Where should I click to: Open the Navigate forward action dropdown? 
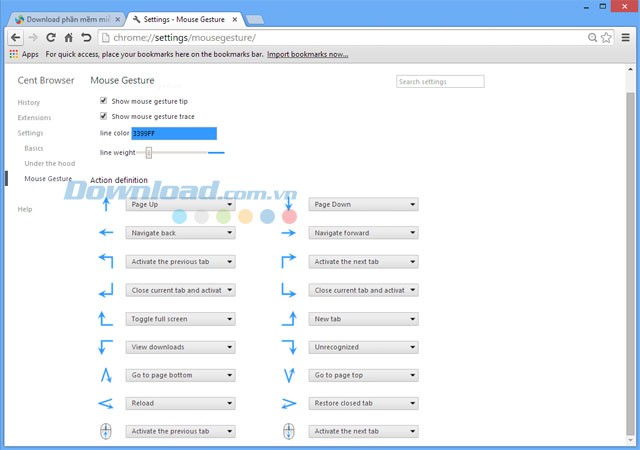click(363, 233)
